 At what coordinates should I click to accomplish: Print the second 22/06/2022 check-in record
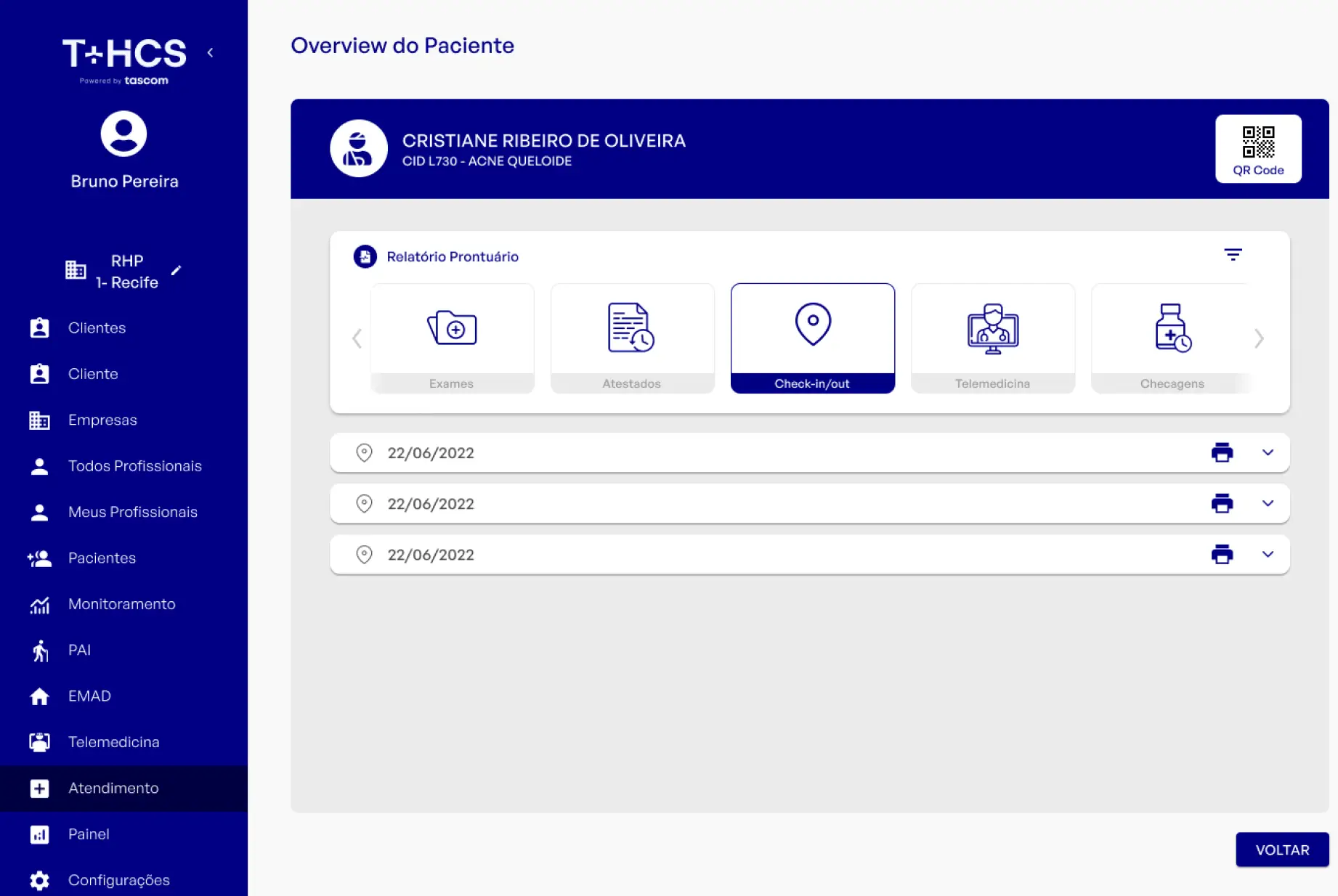[x=1222, y=503]
